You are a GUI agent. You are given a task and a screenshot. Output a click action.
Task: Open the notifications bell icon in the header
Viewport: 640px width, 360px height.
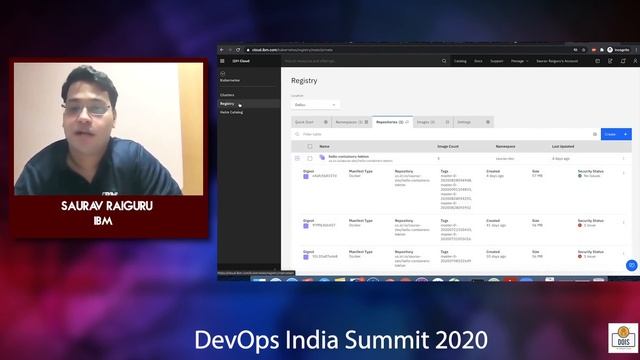tap(623, 61)
